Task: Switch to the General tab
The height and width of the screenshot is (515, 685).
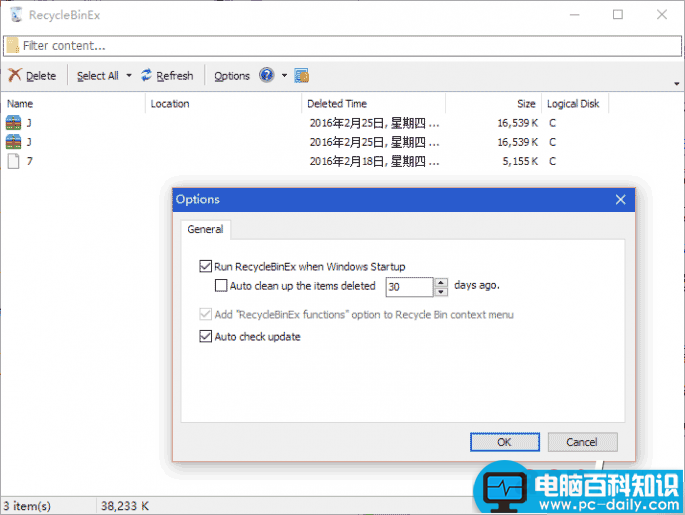Action: (205, 230)
